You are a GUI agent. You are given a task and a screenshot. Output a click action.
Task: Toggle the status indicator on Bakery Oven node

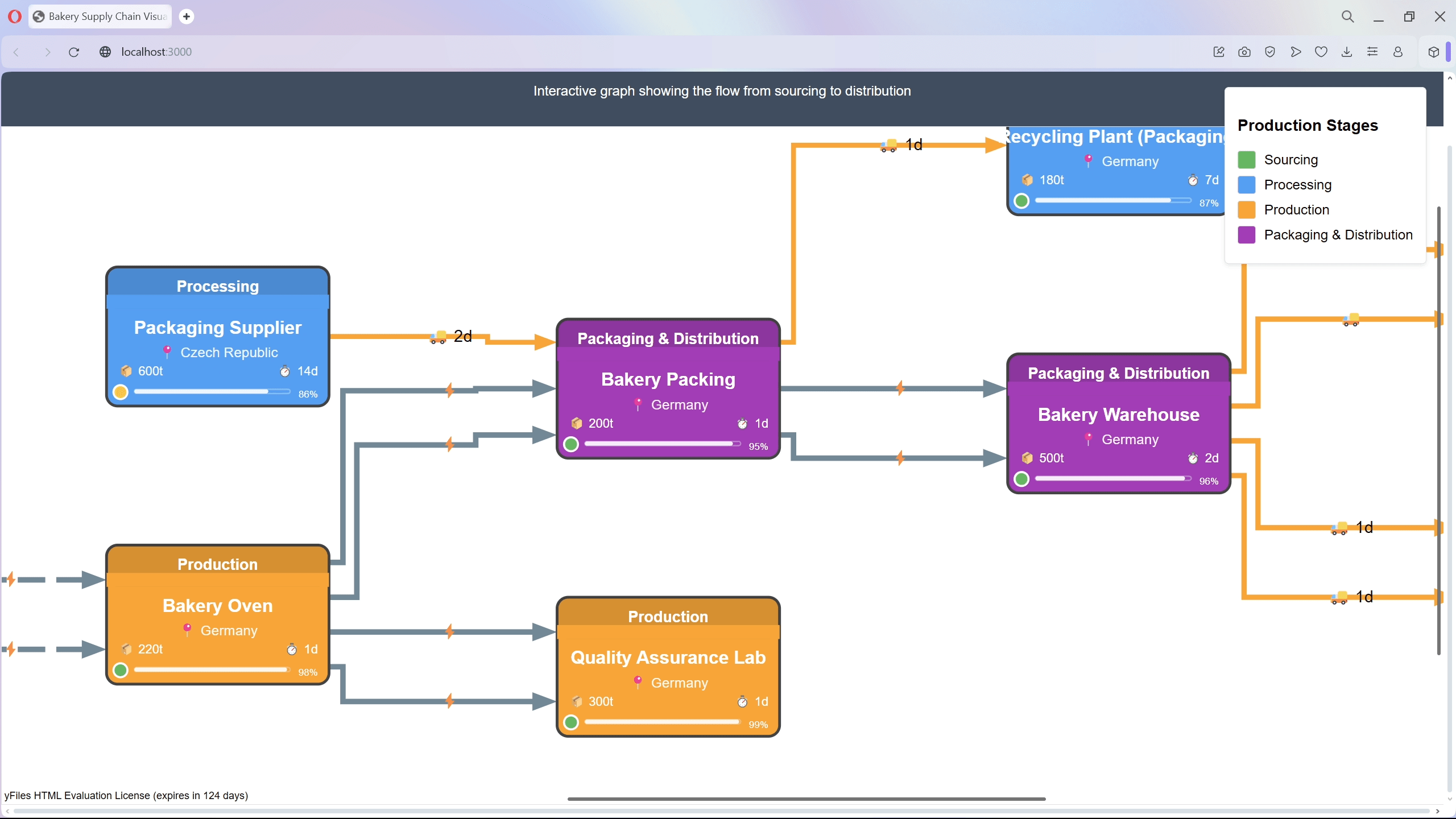pyautogui.click(x=120, y=669)
